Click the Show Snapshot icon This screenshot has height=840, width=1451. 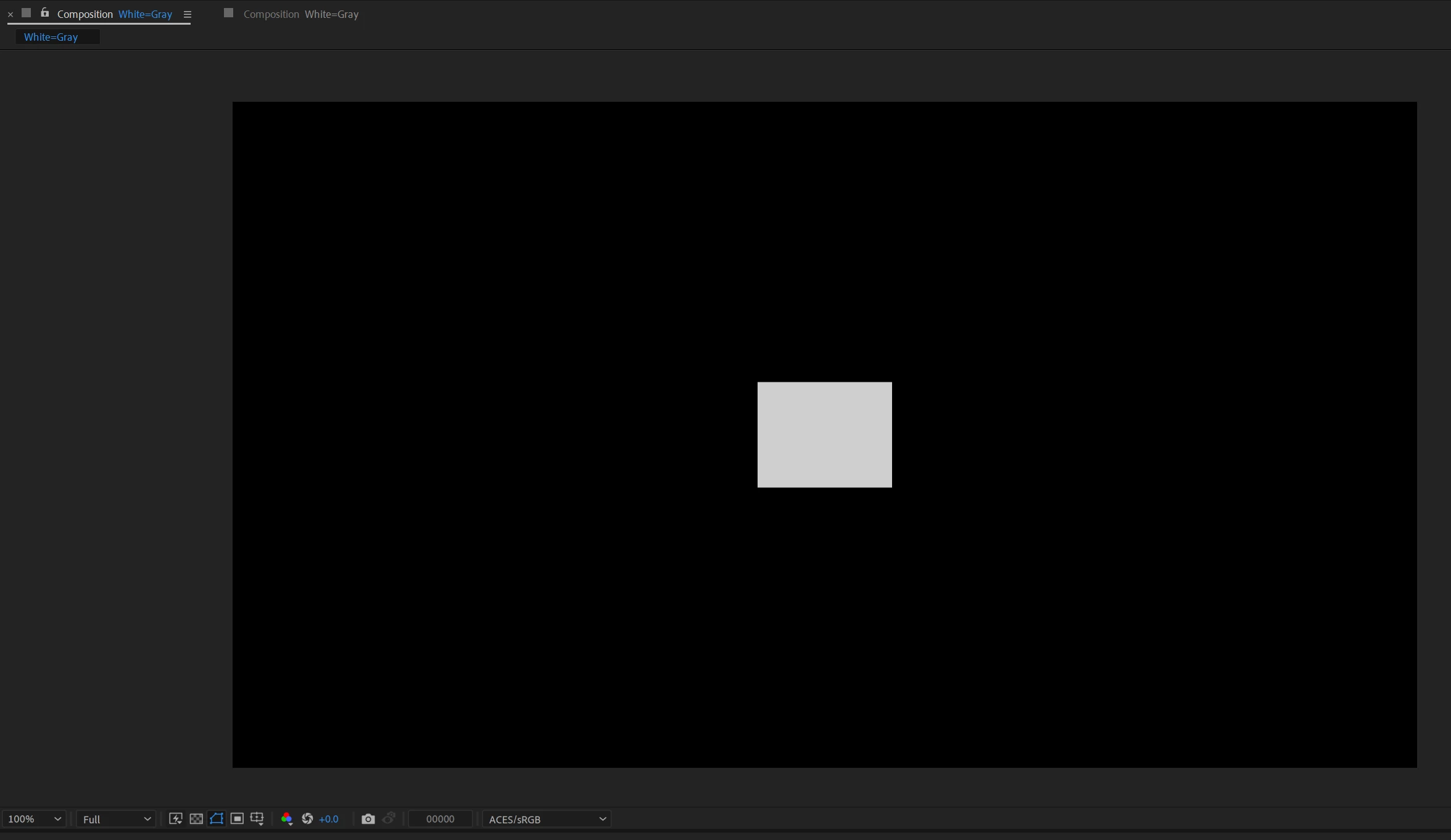tap(389, 818)
